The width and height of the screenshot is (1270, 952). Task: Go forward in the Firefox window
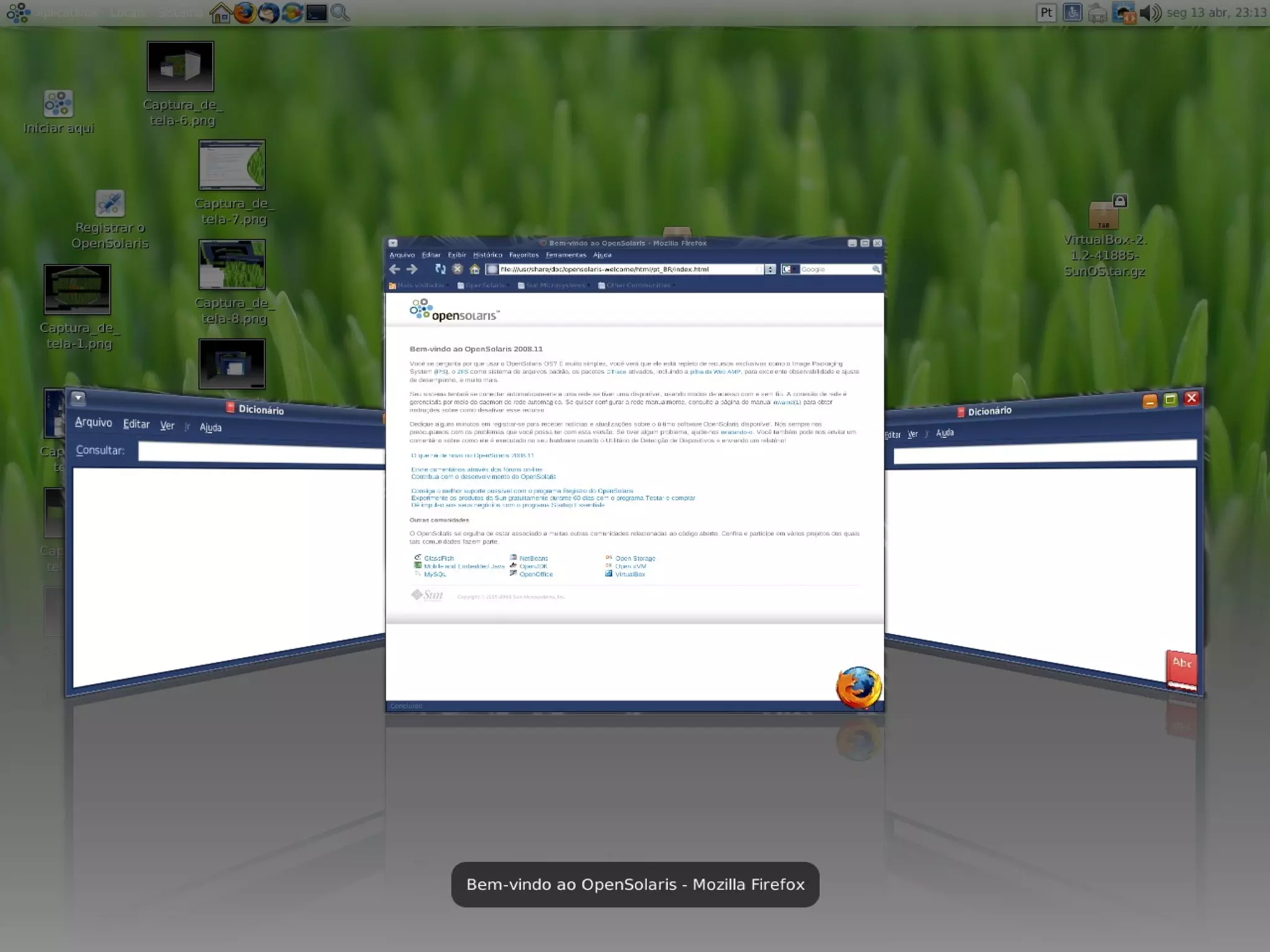point(412,269)
